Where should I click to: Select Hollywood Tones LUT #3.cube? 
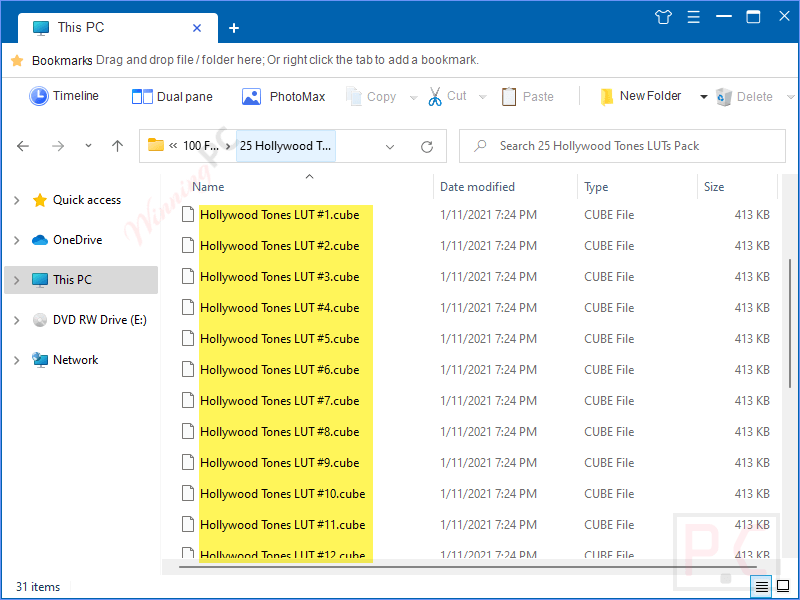coord(280,277)
